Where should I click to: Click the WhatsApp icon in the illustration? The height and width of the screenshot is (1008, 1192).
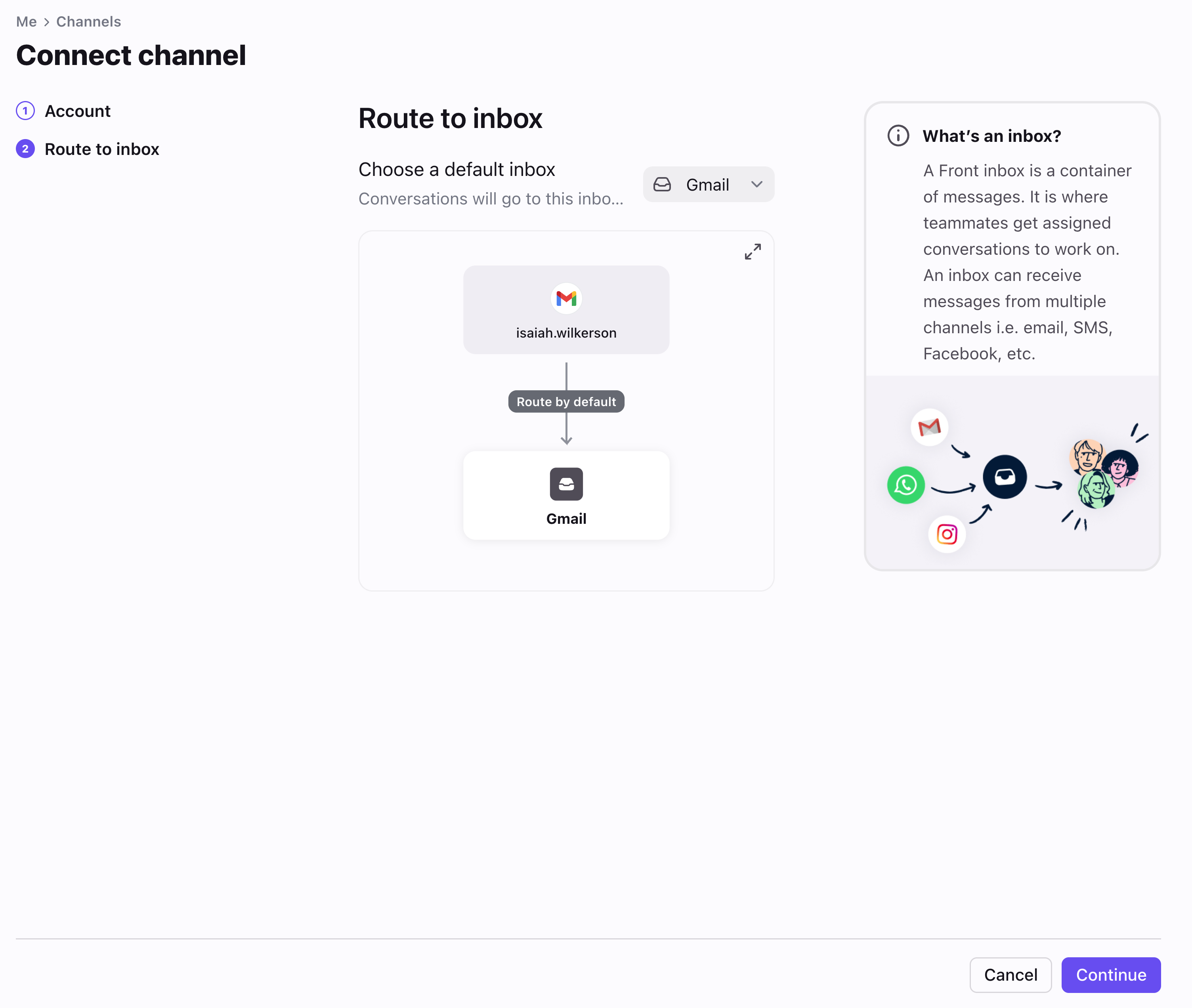click(x=906, y=485)
